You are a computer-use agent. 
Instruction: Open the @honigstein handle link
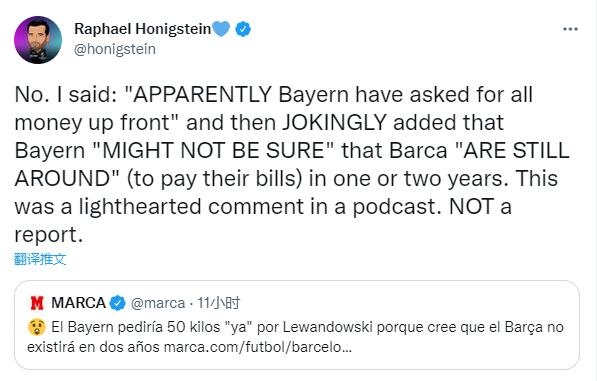[x=115, y=49]
